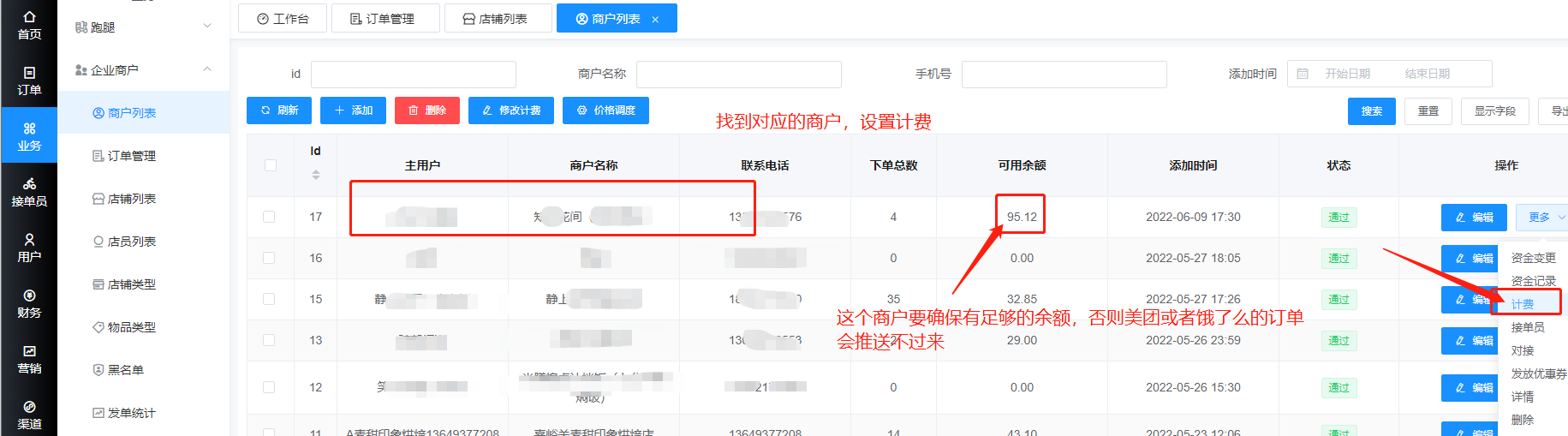Check the row checkbox for id 17
This screenshot has height=436, width=1568.
pos(269,217)
